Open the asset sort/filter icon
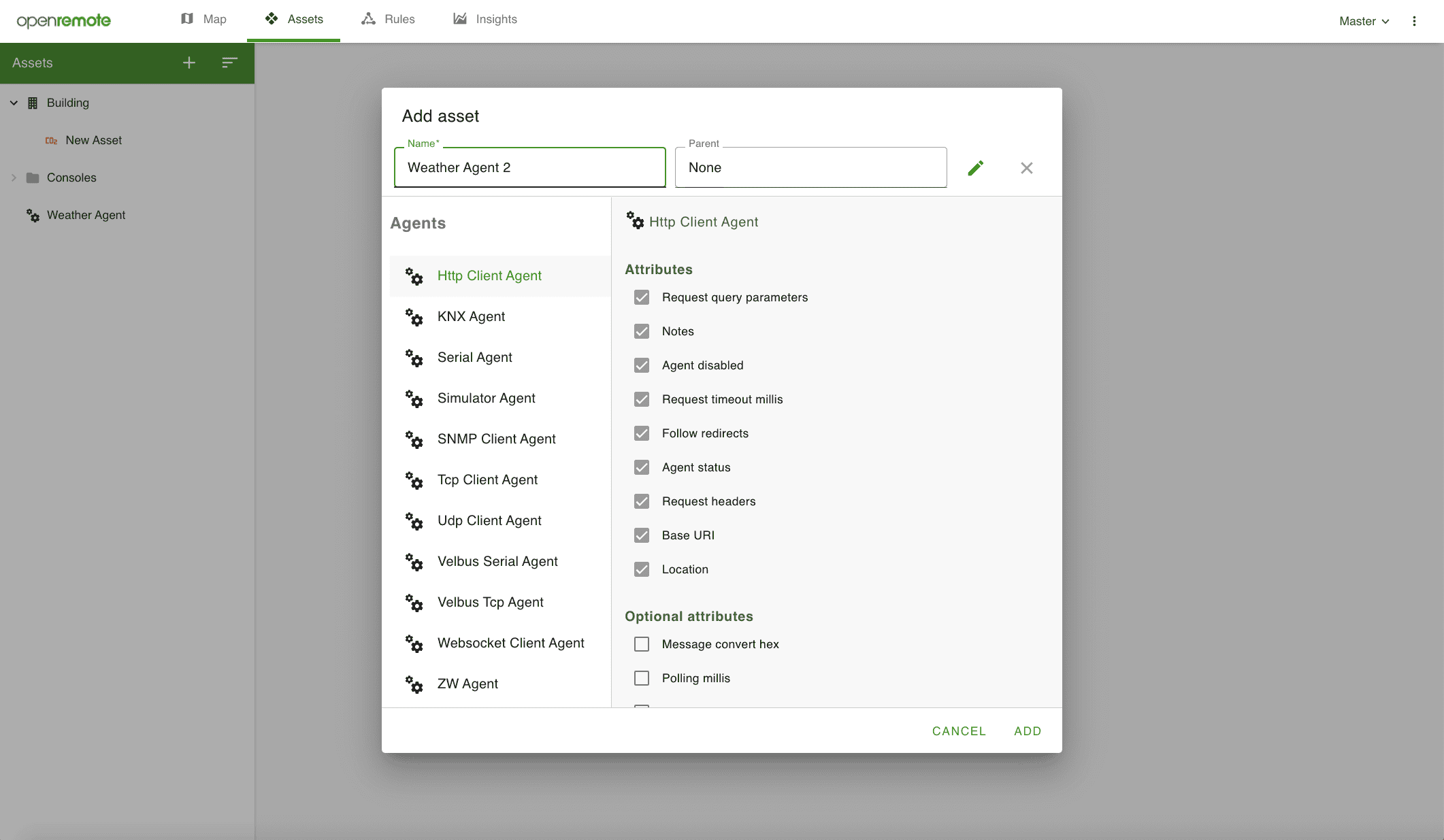Viewport: 1444px width, 840px height. pos(229,63)
